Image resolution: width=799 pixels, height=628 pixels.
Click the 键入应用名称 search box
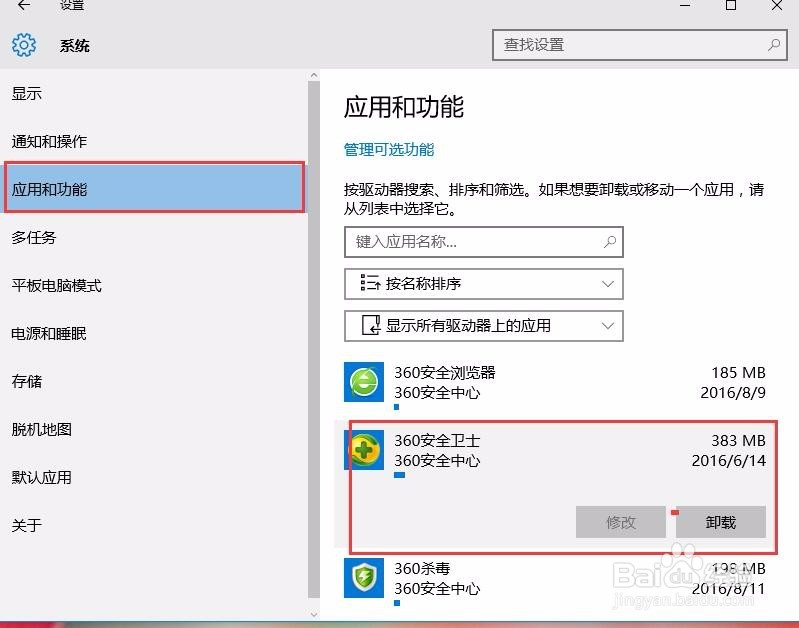(x=484, y=242)
